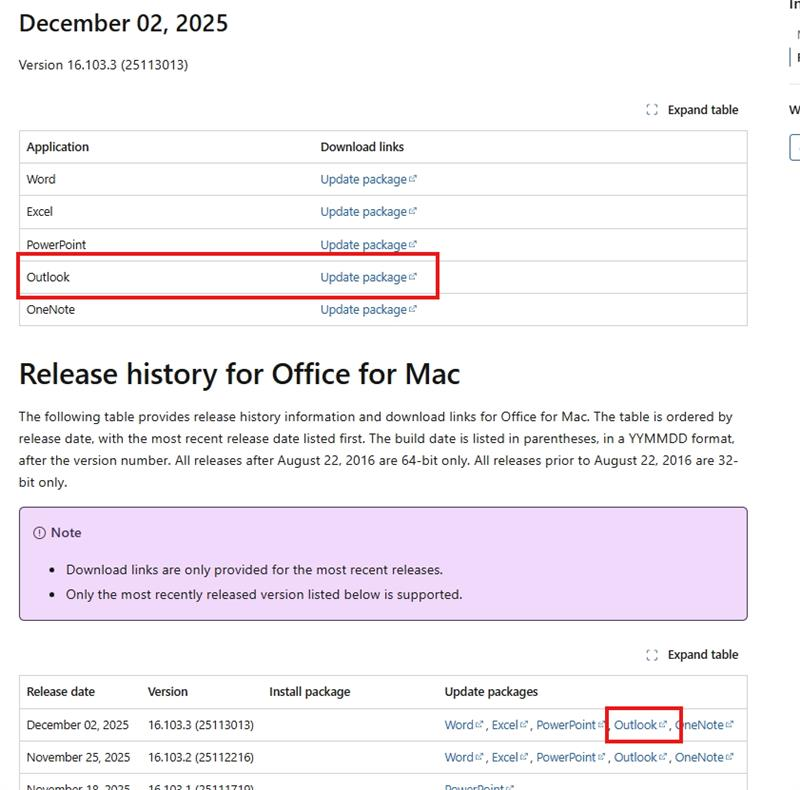Viewport: 800px width, 790px height.
Task: Open Outlook link in December 02, 2025 row
Action: point(640,725)
